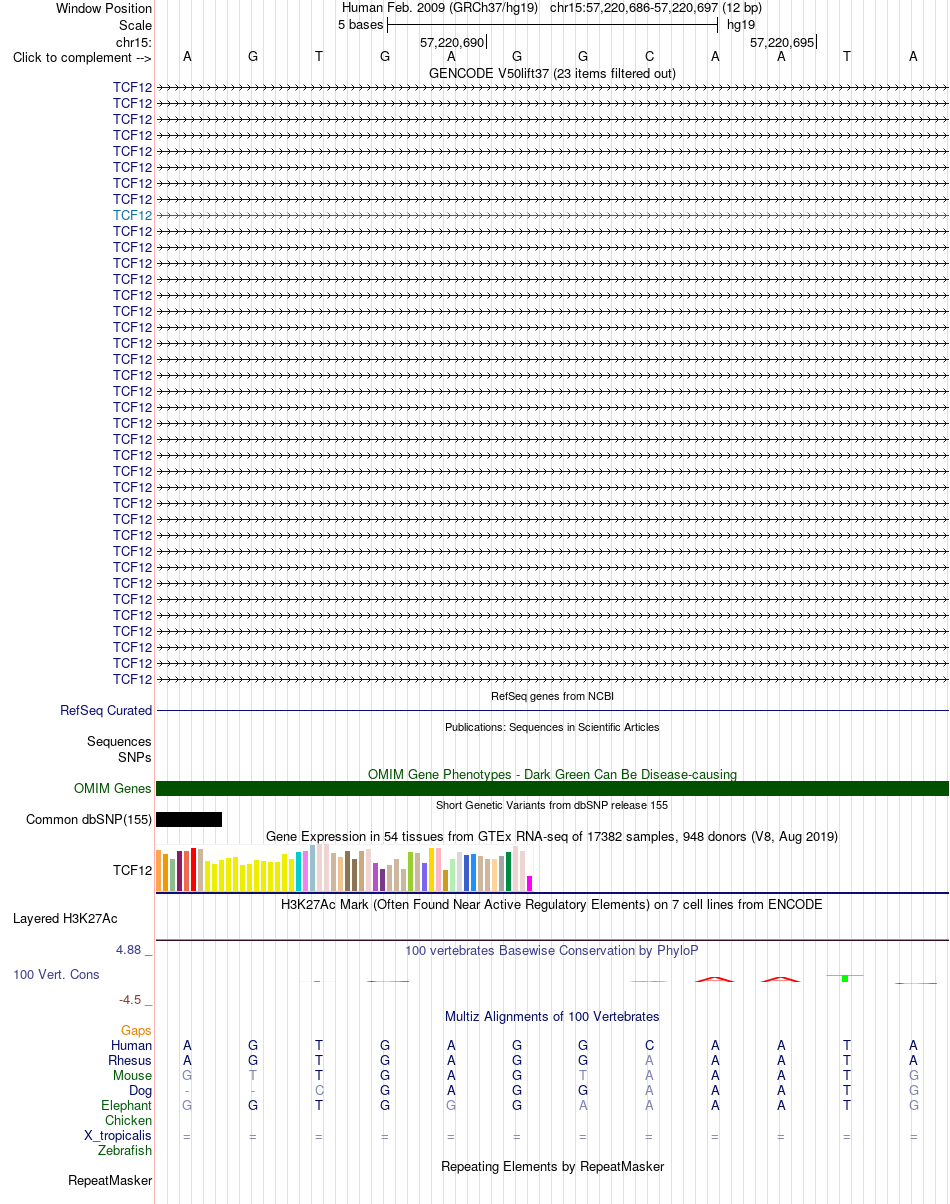
Task: Click the RefSeq Curated track label
Action: tap(106, 710)
